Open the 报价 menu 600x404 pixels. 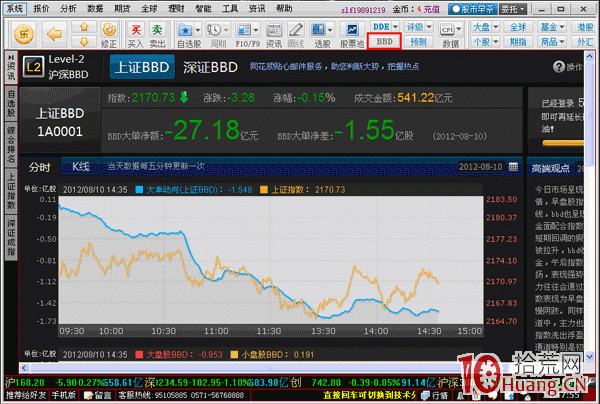(41, 8)
